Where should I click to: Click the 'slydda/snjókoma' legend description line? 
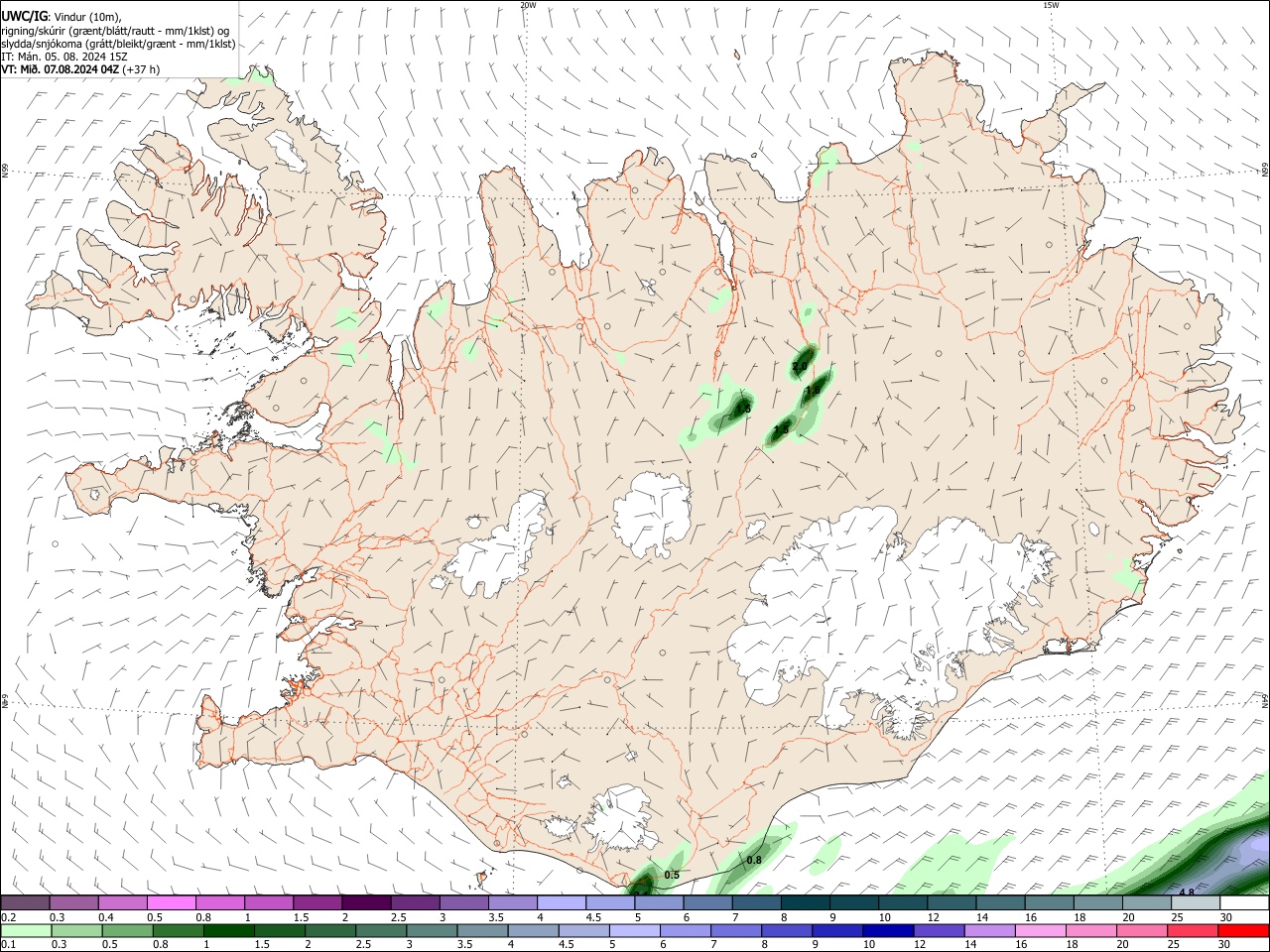coord(118,44)
